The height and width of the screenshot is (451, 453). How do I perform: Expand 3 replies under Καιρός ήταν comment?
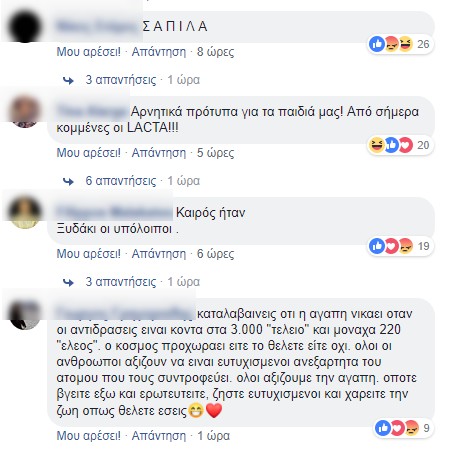121,282
